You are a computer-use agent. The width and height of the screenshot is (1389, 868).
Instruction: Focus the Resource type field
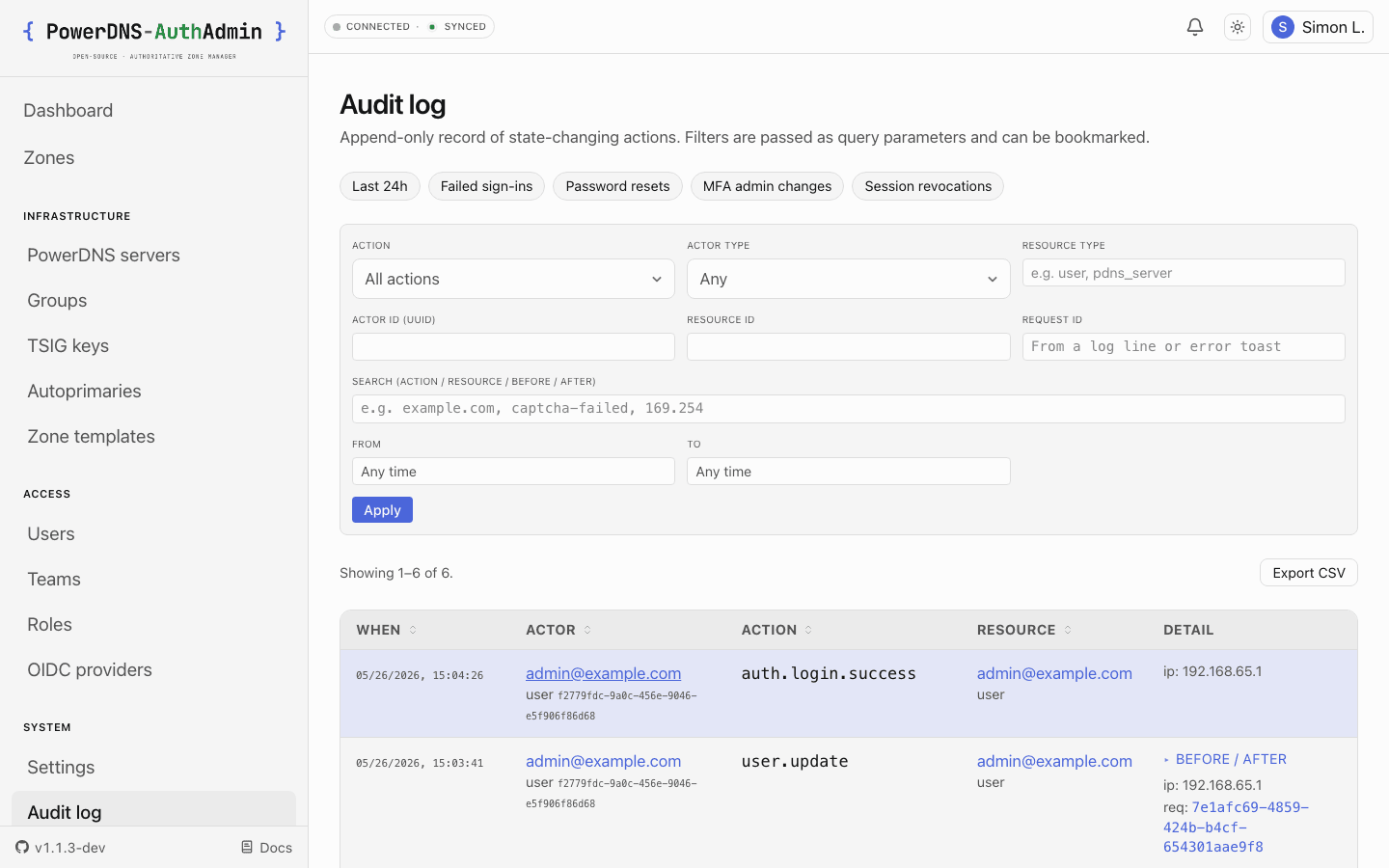[x=1184, y=273]
